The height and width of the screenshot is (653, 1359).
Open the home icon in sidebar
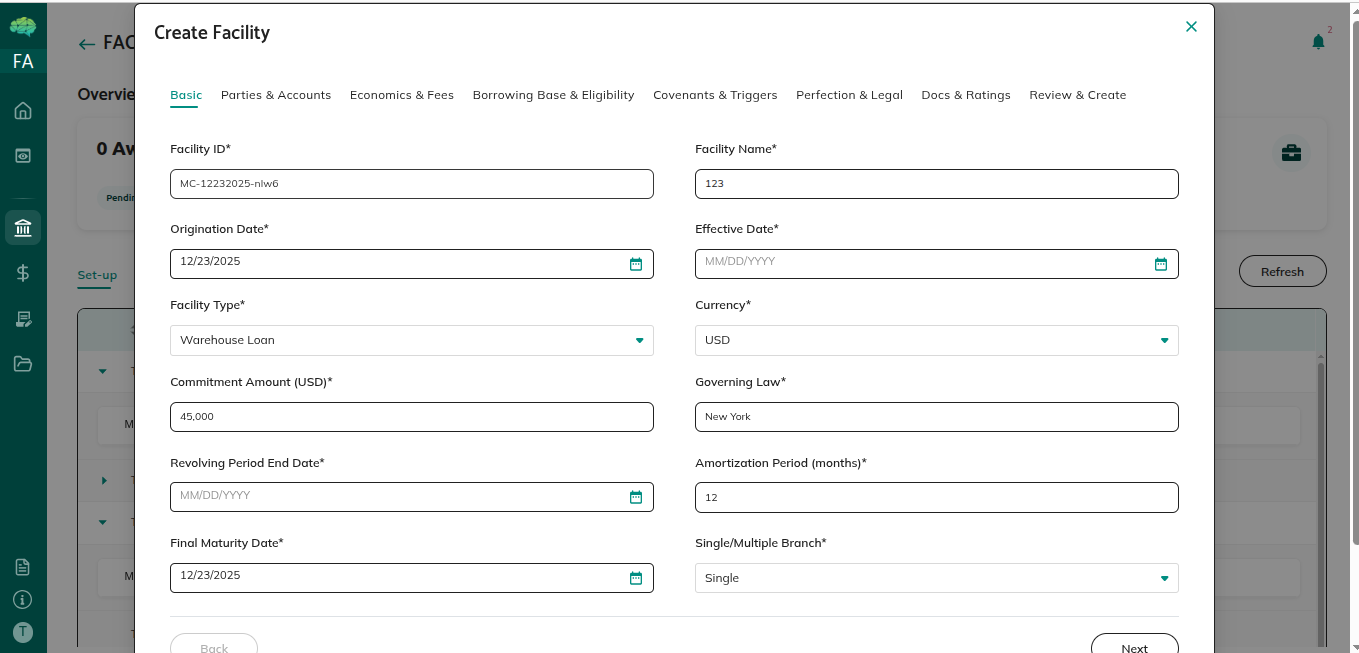(23, 111)
